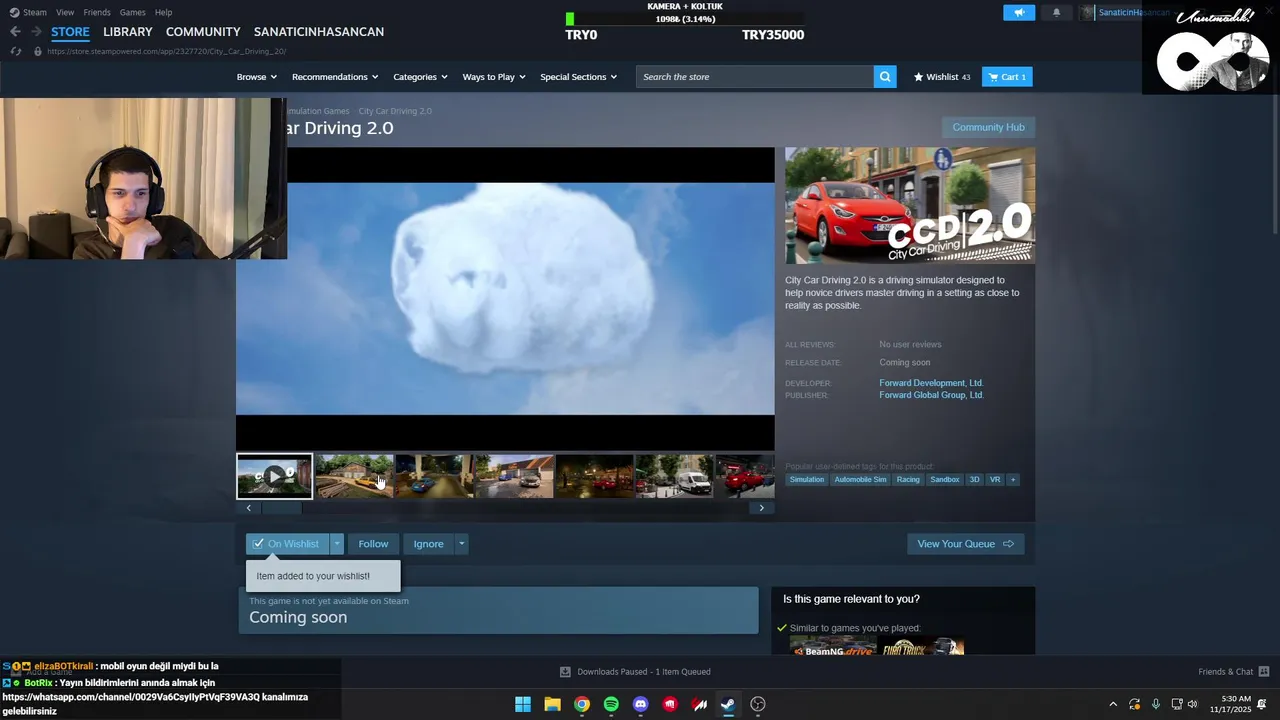Click in the Search the store field
Screen dimensions: 1280x720
point(755,77)
